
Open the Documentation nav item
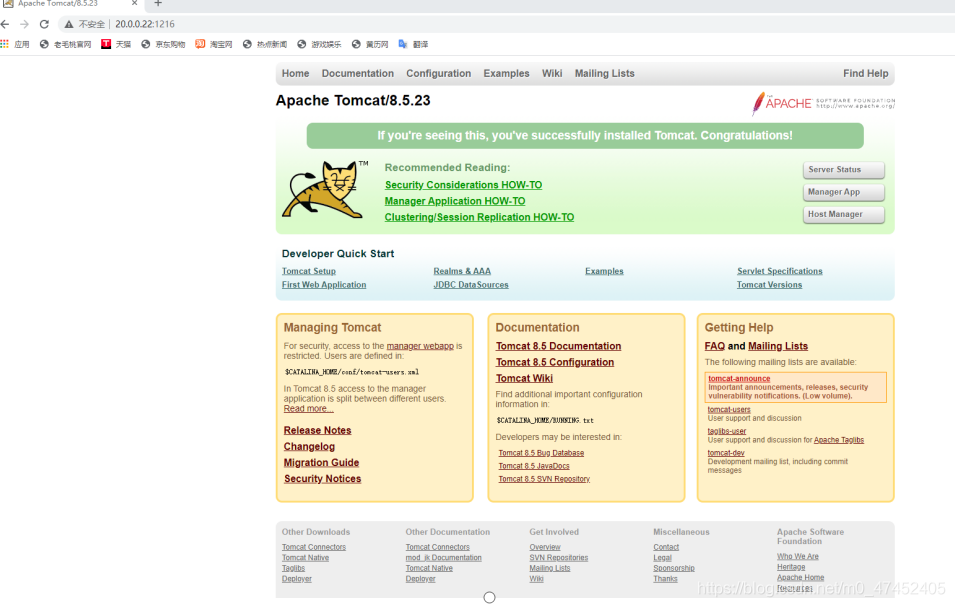point(358,73)
